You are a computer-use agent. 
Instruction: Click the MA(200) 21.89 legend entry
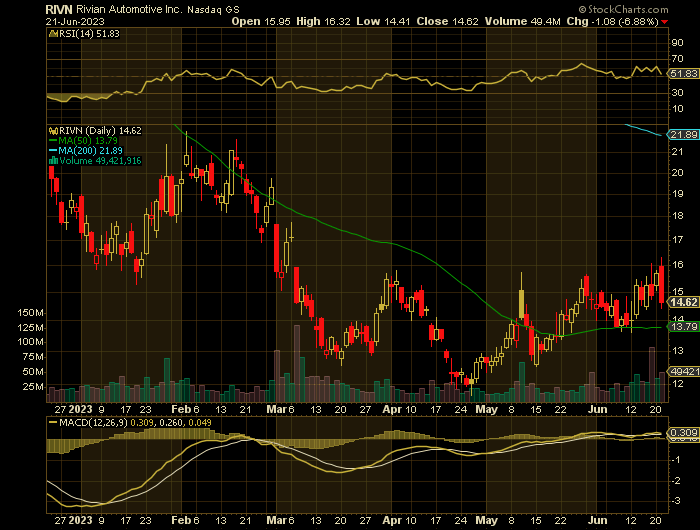[x=90, y=151]
